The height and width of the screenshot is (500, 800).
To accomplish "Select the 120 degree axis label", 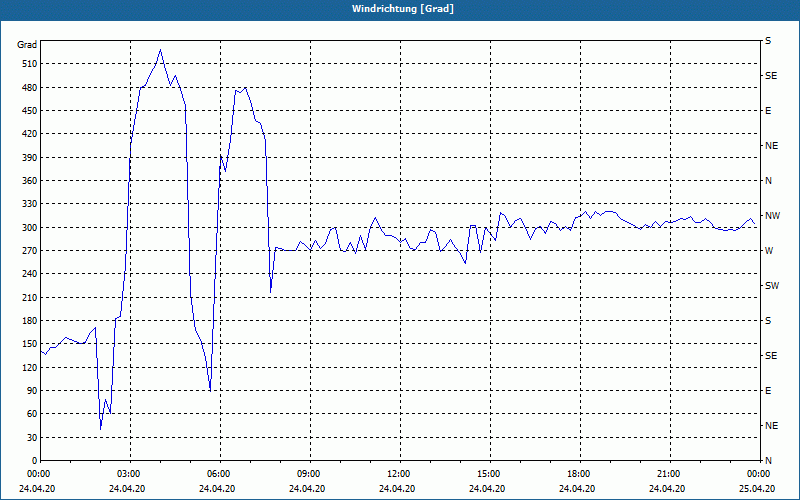I will pos(30,367).
